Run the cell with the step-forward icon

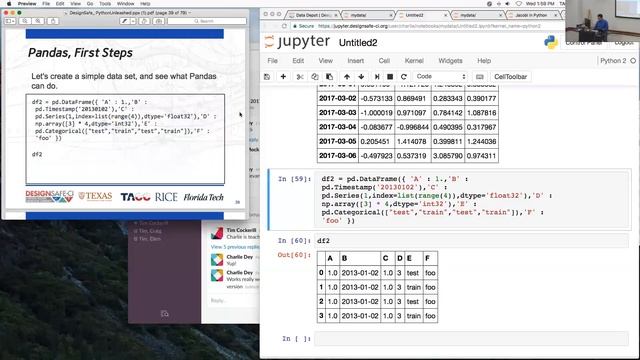(377, 77)
